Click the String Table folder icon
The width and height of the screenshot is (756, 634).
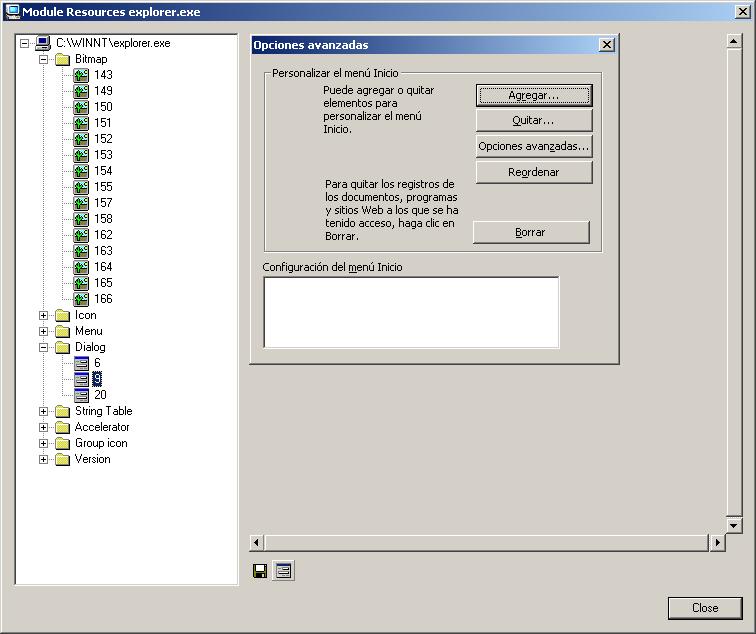(62, 411)
